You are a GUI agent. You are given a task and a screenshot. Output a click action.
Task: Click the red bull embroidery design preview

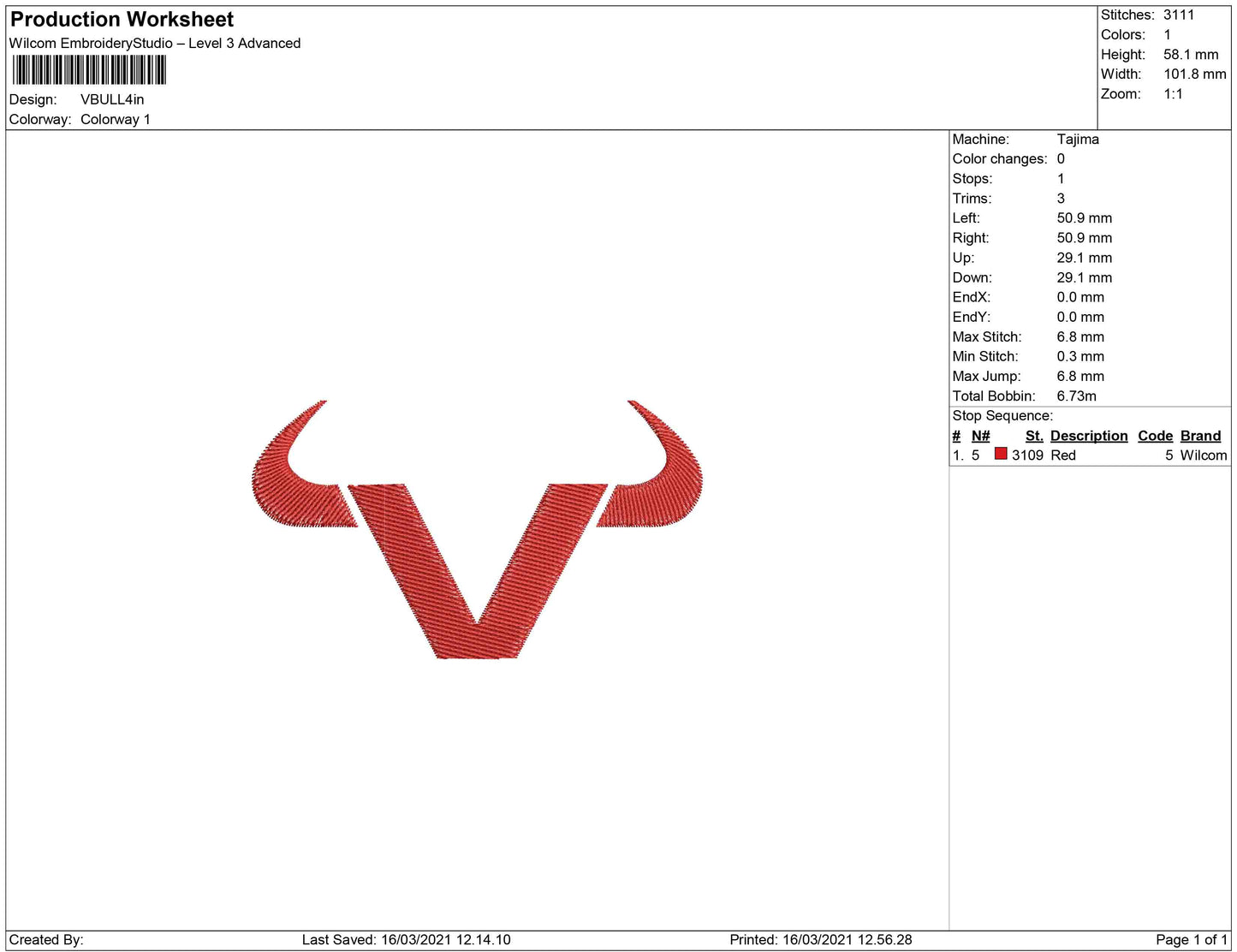click(477, 529)
